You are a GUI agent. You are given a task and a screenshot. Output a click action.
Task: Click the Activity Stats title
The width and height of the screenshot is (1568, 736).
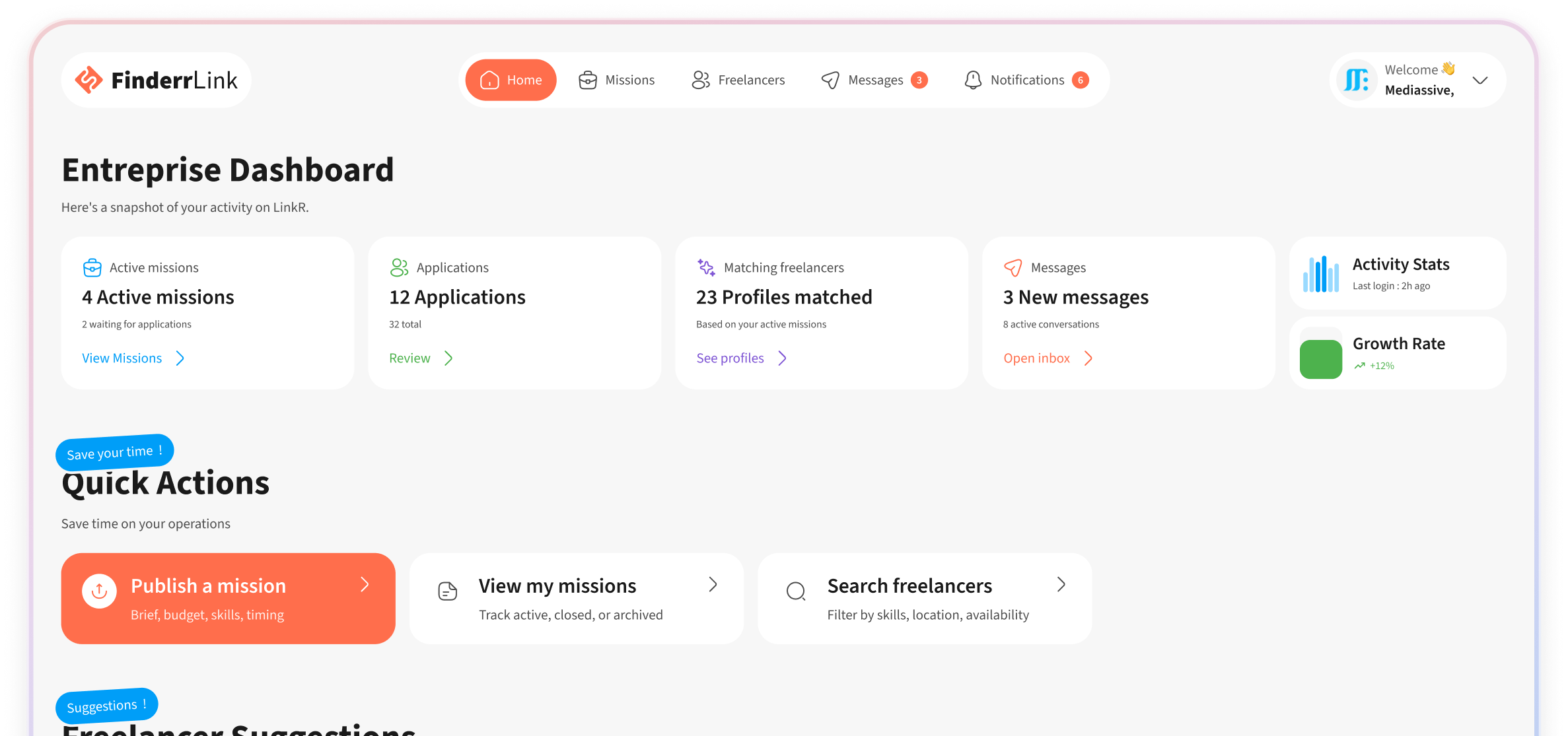pyautogui.click(x=1401, y=264)
